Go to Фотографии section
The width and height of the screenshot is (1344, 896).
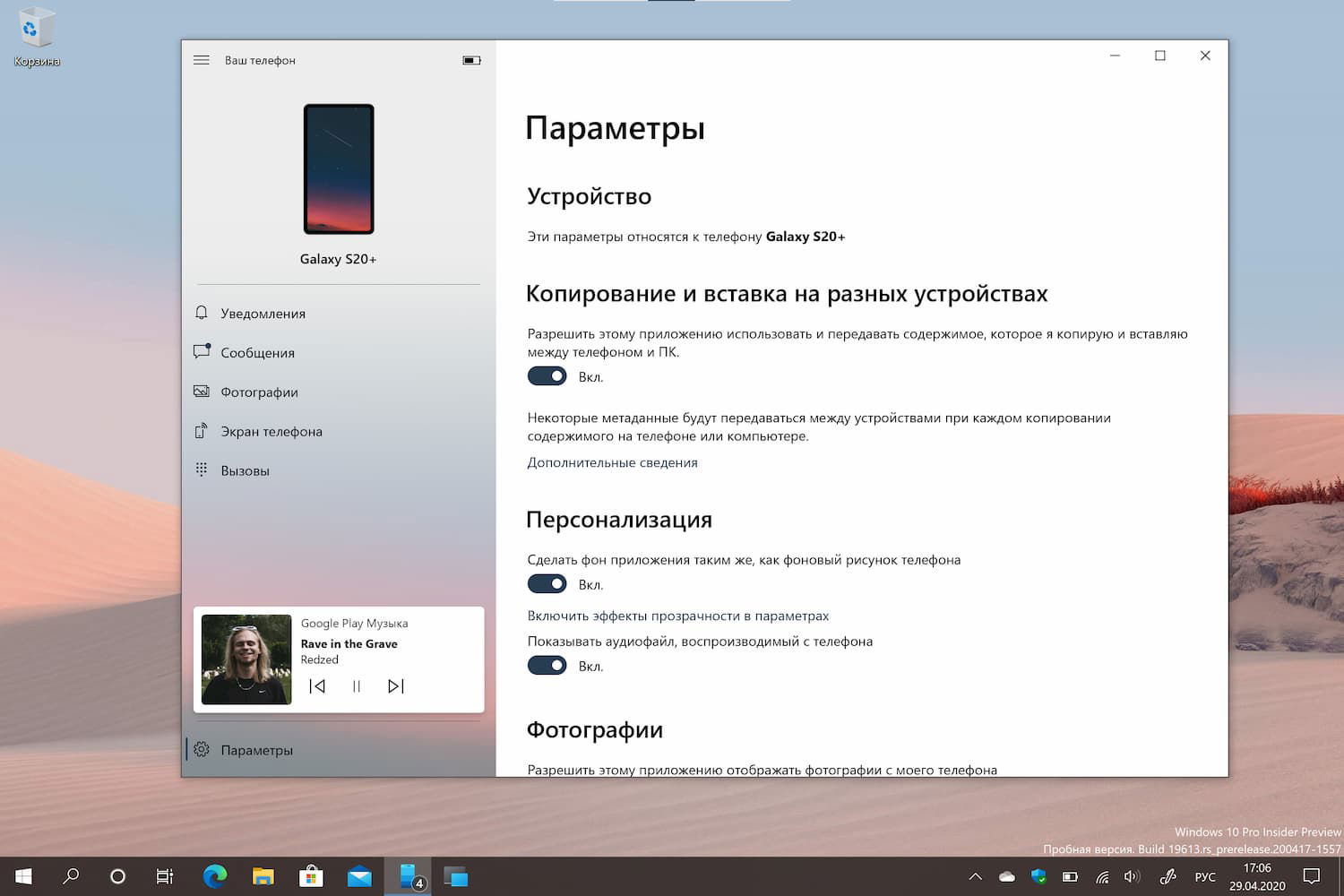click(x=339, y=392)
